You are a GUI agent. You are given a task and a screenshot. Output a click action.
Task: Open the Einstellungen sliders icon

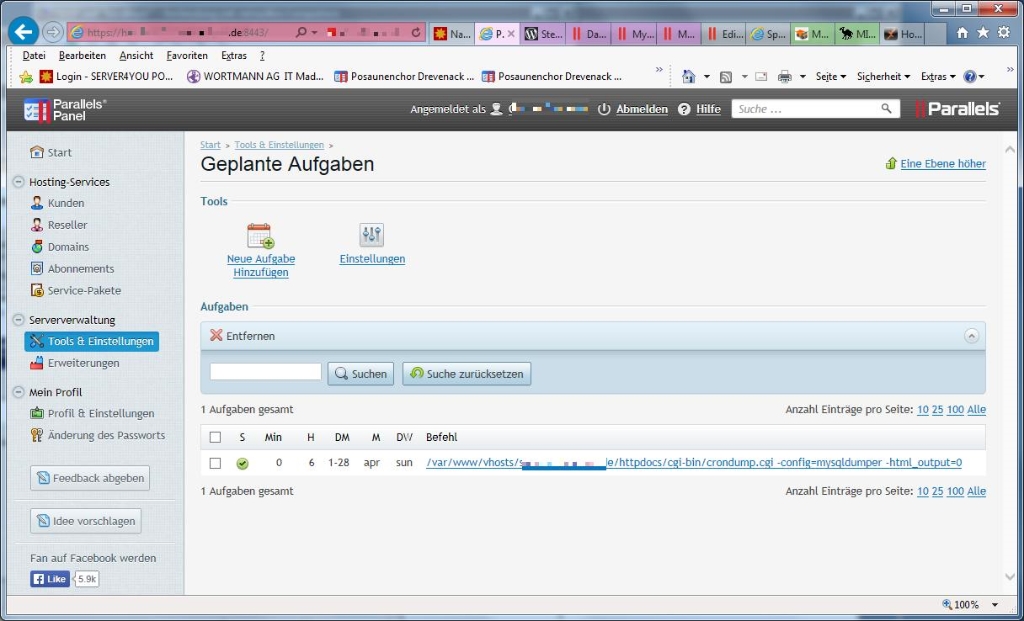[372, 235]
